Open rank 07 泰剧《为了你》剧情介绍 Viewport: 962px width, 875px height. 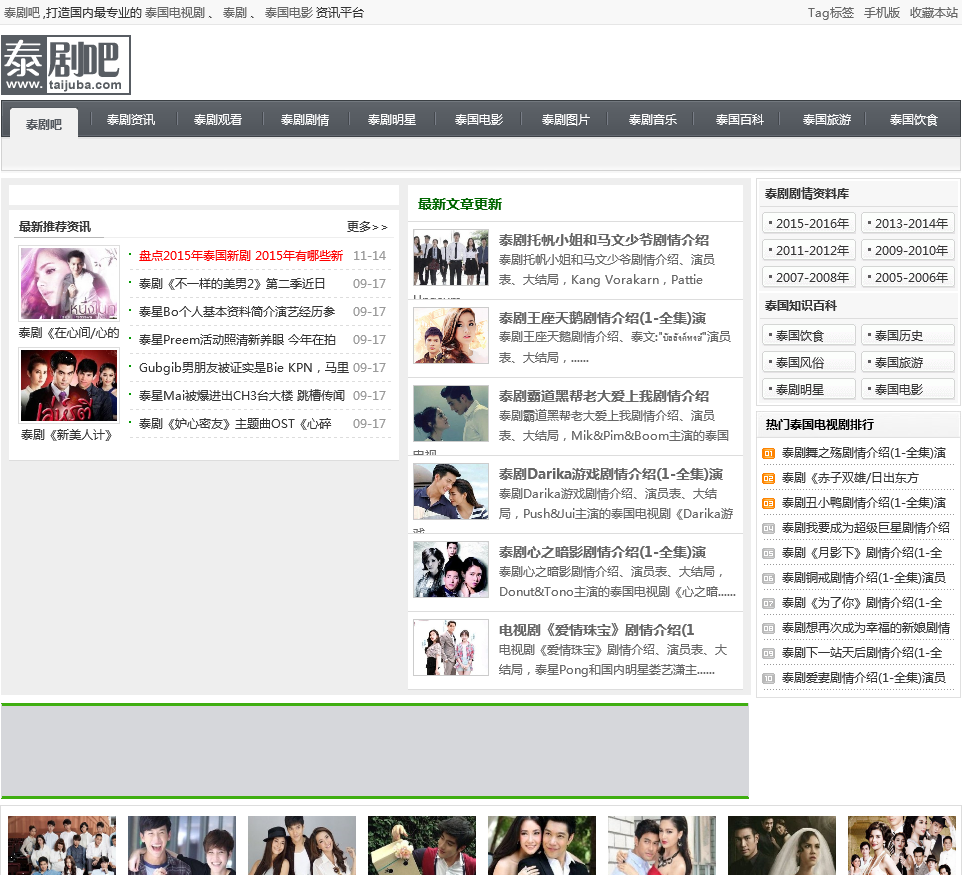862,603
